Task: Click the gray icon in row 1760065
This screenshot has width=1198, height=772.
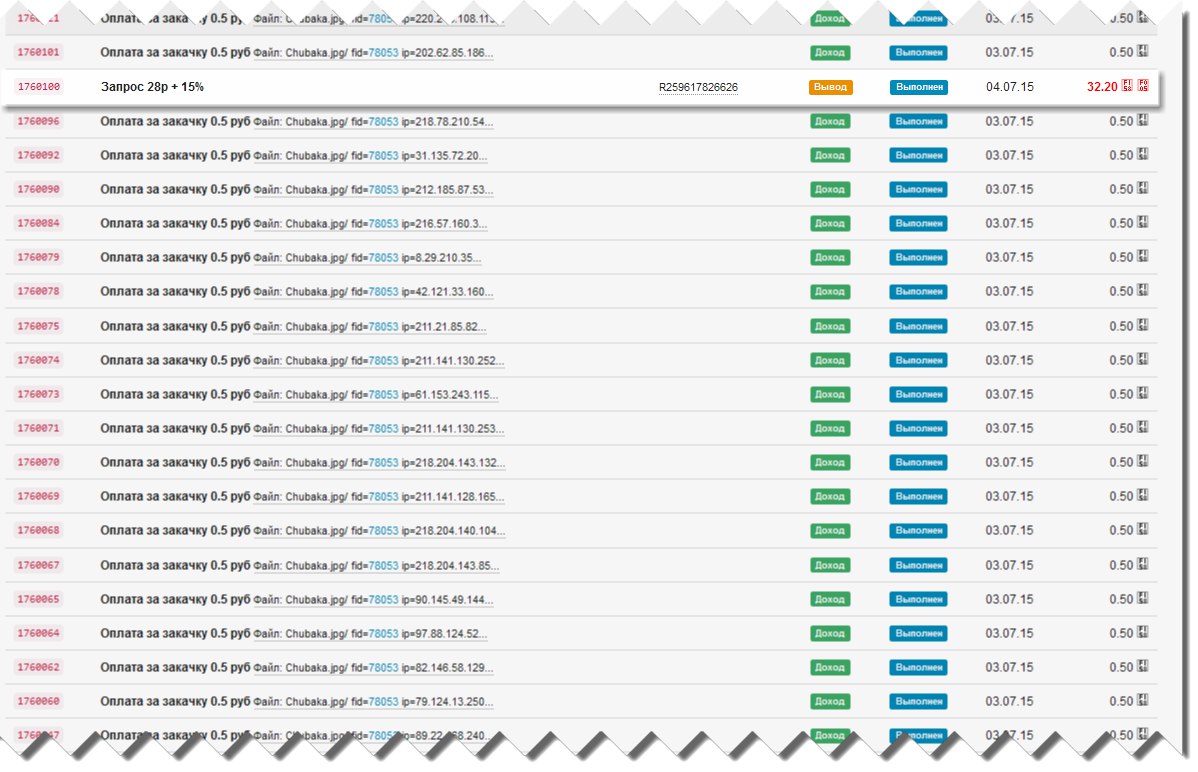Action: pos(1143,599)
